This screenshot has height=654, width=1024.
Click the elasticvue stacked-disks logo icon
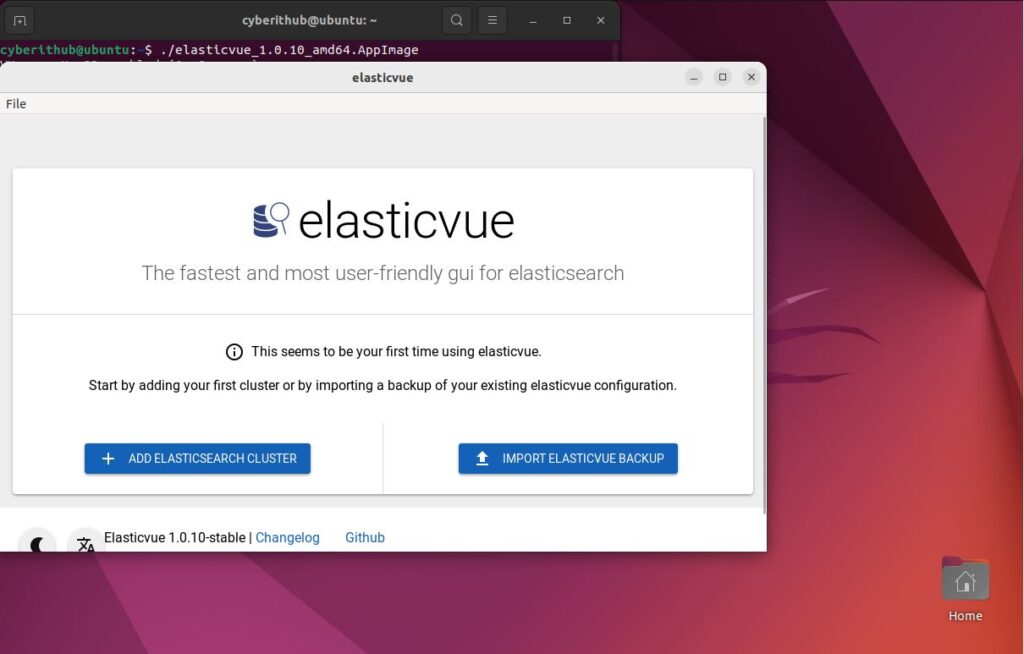click(x=266, y=220)
